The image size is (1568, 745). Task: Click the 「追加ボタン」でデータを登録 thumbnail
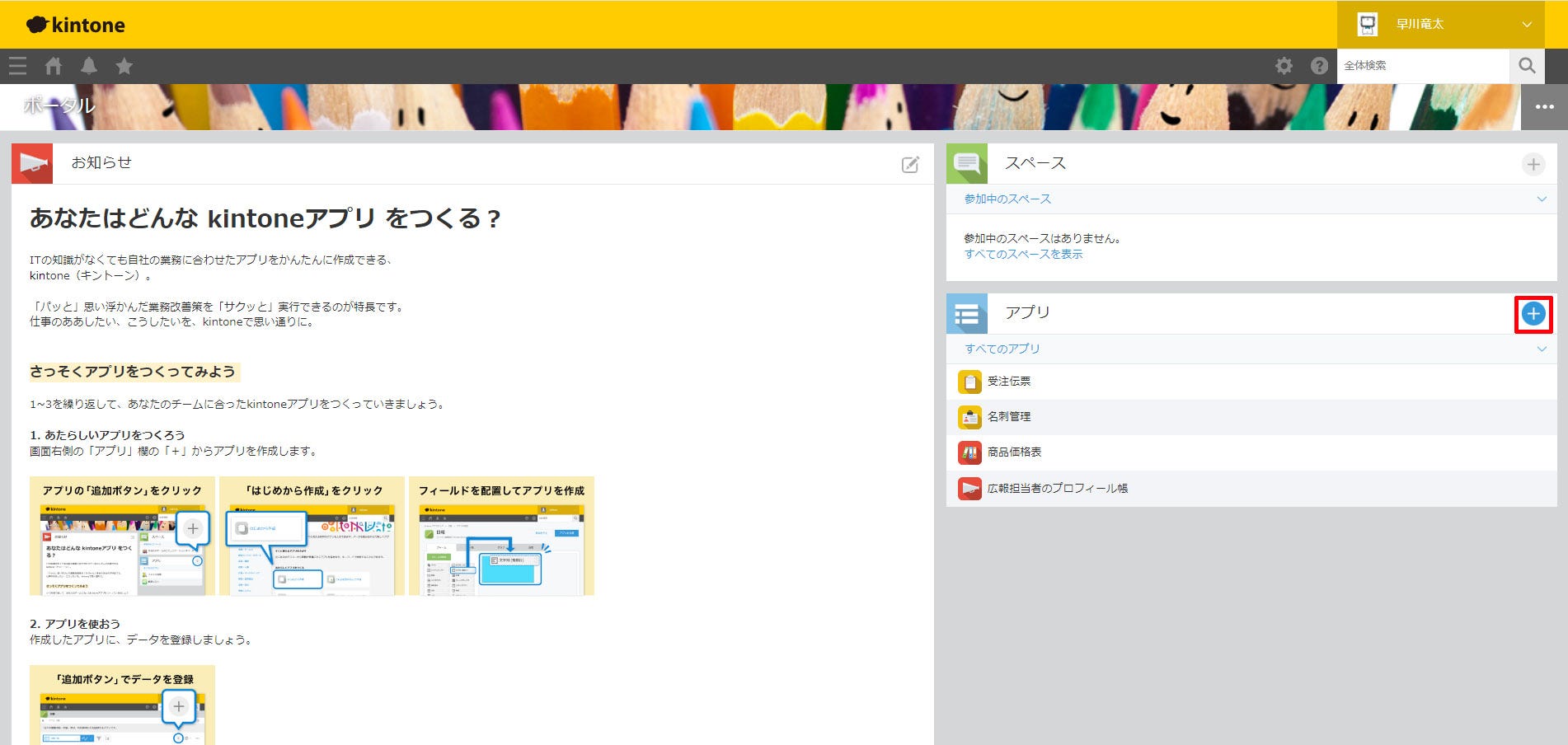point(122,705)
